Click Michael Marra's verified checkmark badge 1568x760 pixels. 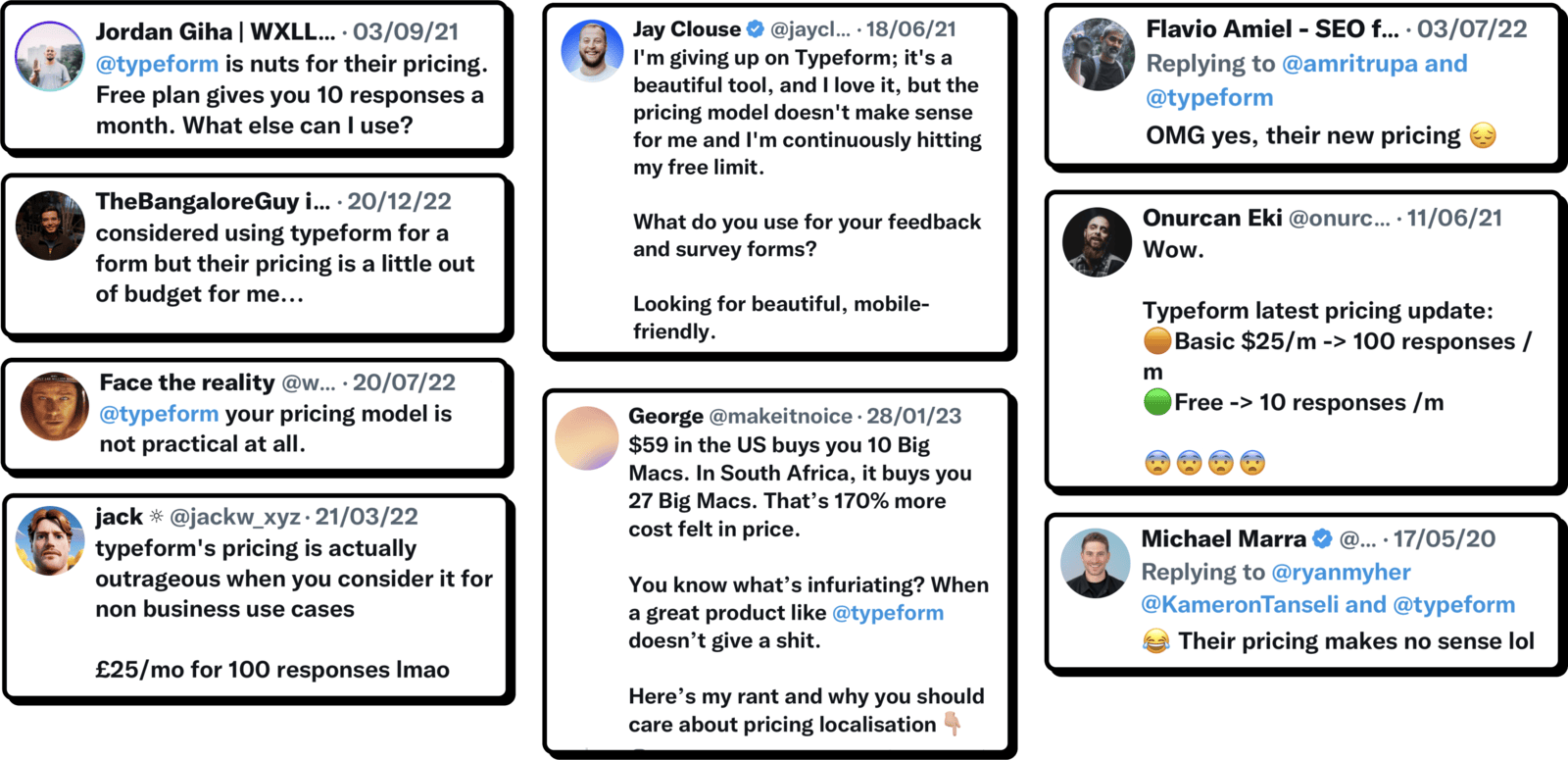[x=1322, y=538]
